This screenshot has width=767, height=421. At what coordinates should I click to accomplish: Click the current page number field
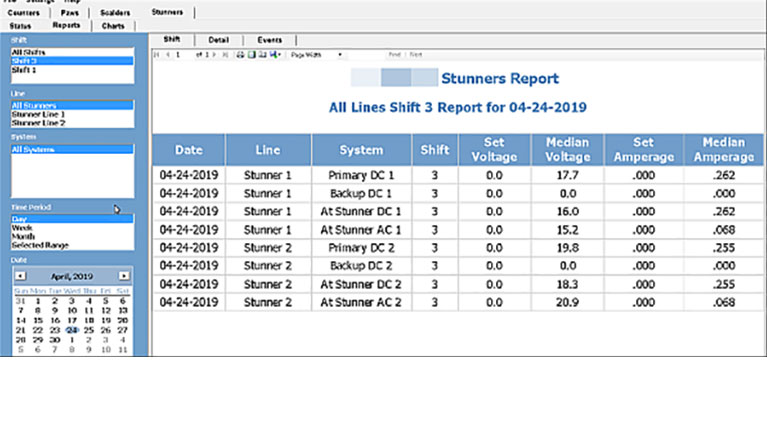click(x=179, y=55)
